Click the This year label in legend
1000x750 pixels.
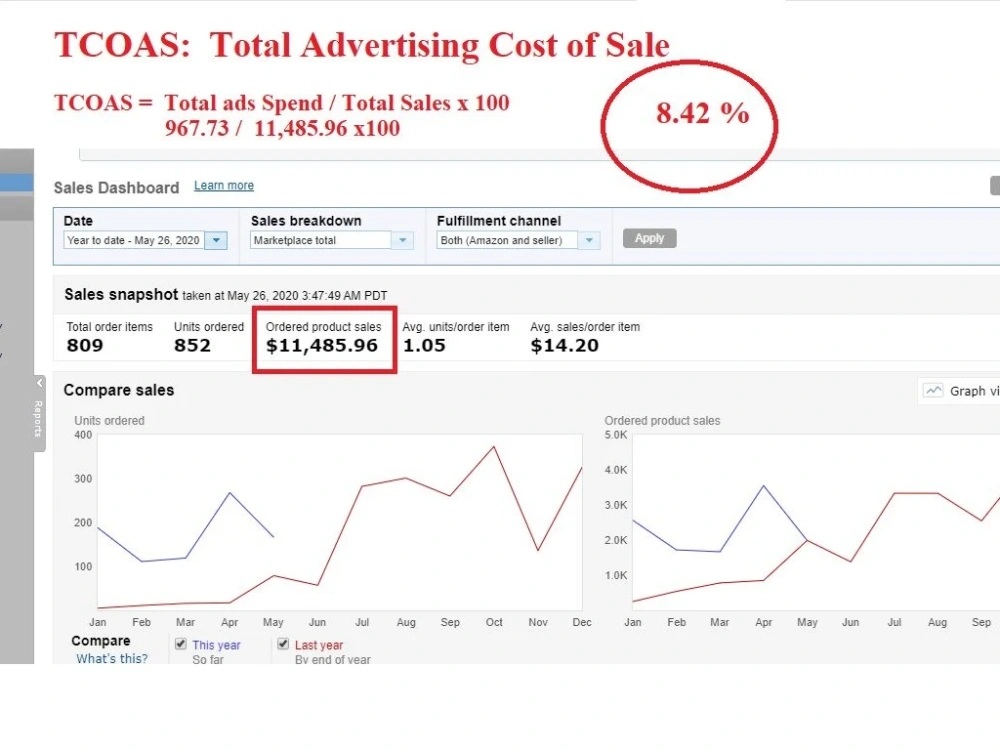pos(216,645)
